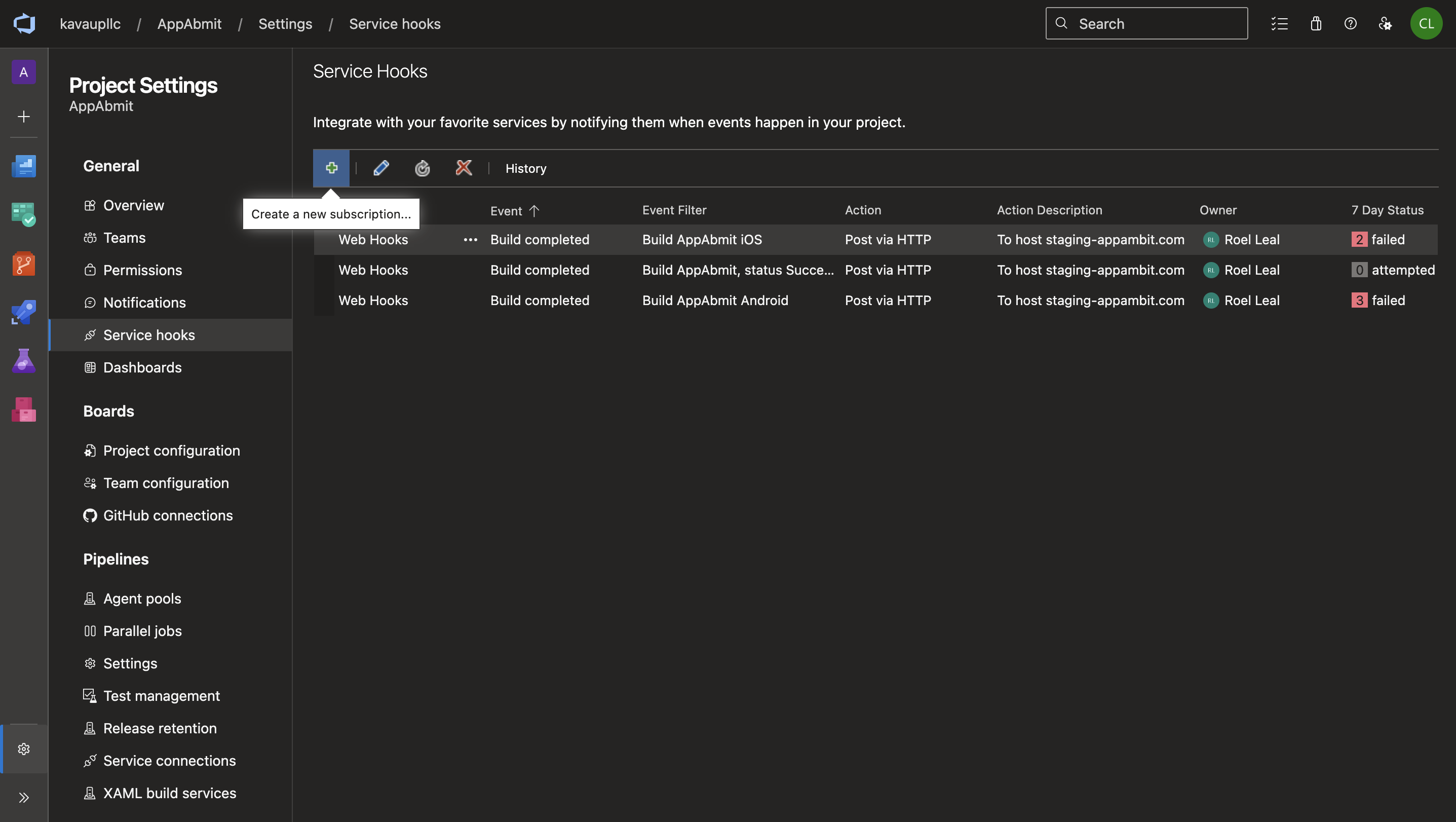Click the test/refresh subscription toolbar icon

(x=422, y=168)
